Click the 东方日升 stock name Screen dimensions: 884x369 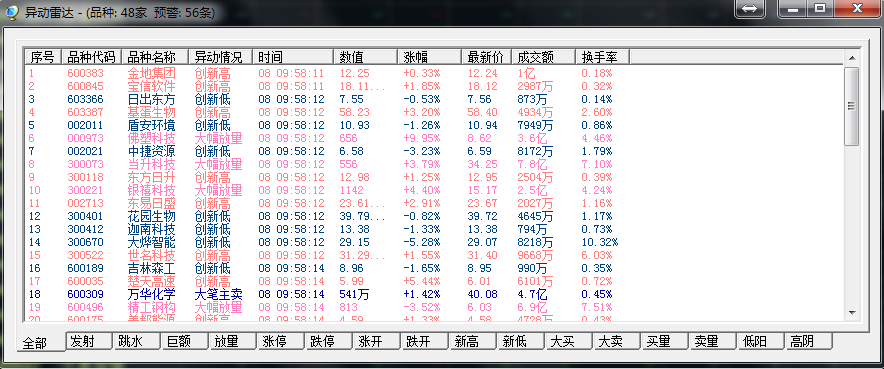[x=152, y=177]
